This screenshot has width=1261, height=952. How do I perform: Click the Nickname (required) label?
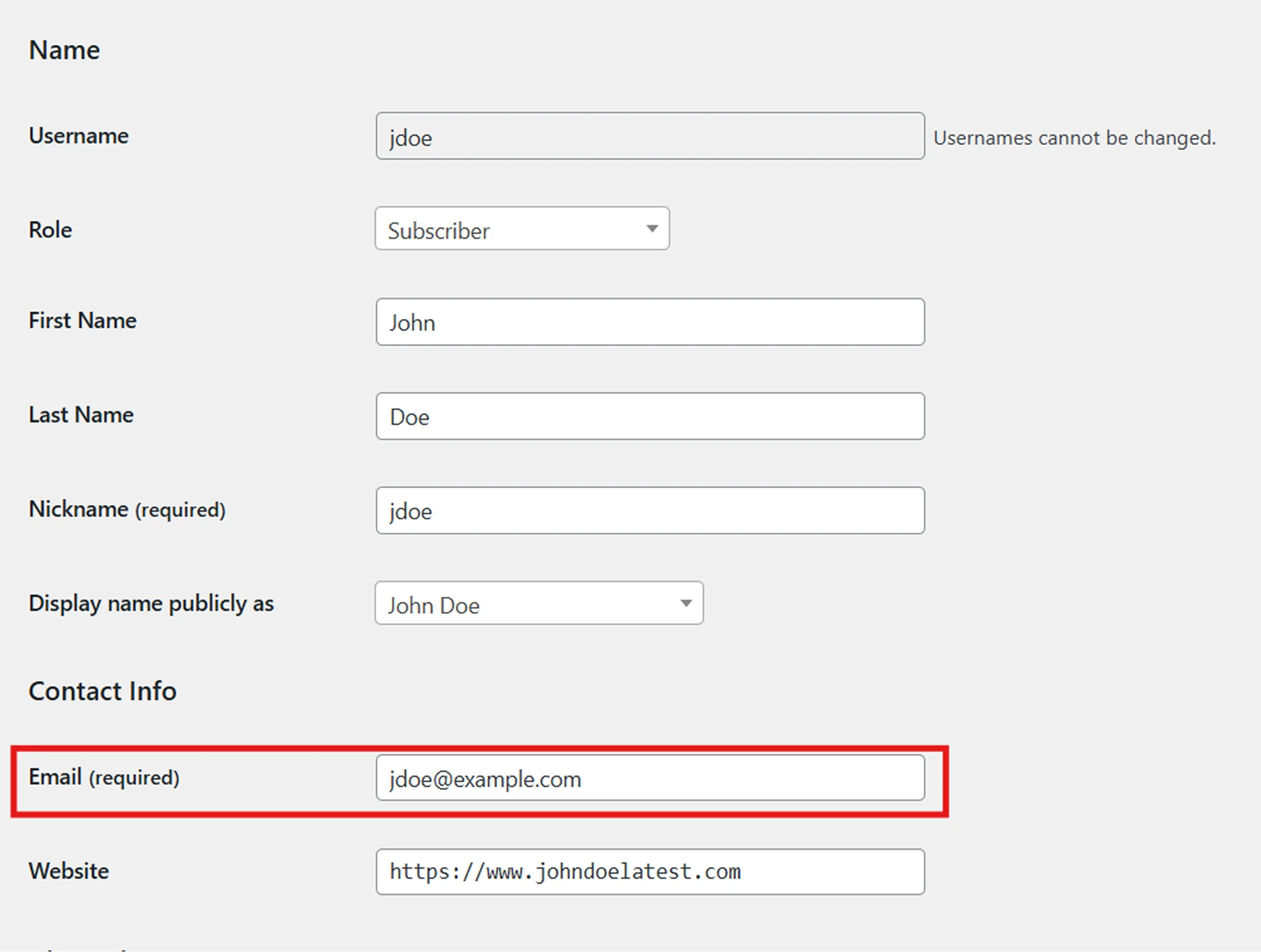click(127, 509)
